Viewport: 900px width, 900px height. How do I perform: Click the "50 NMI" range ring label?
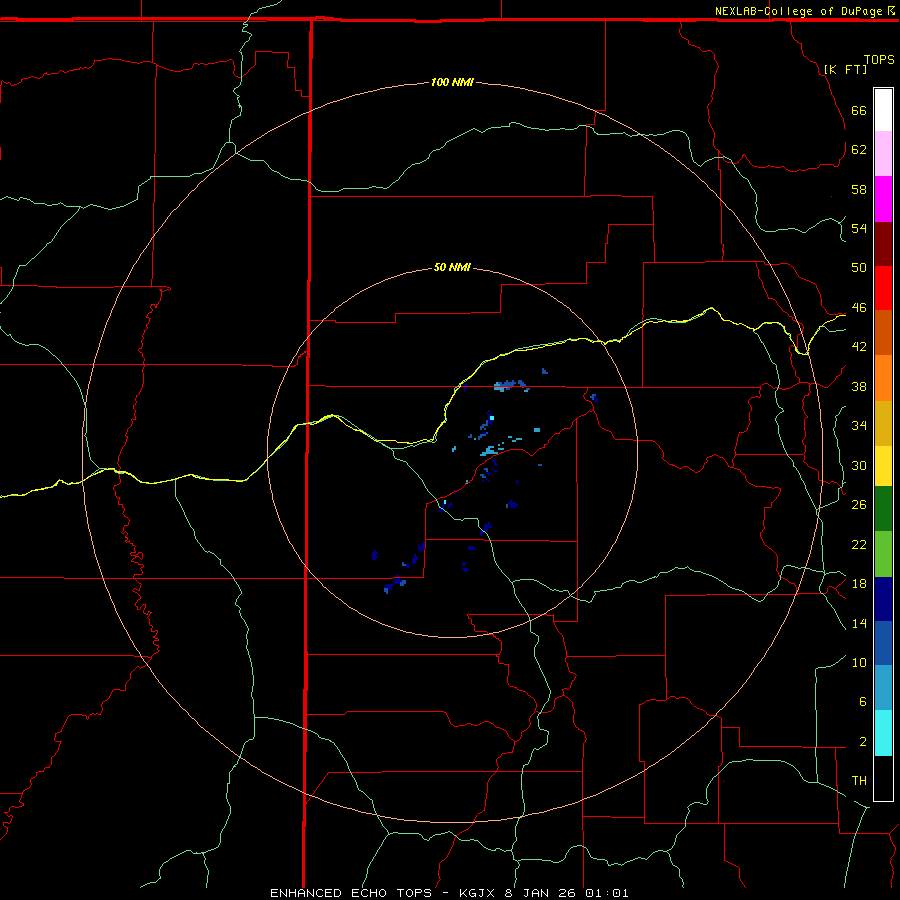(452, 267)
